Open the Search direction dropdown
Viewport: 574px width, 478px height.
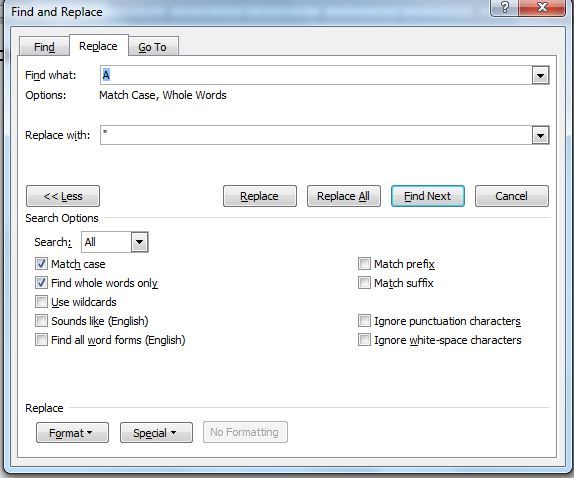point(139,242)
